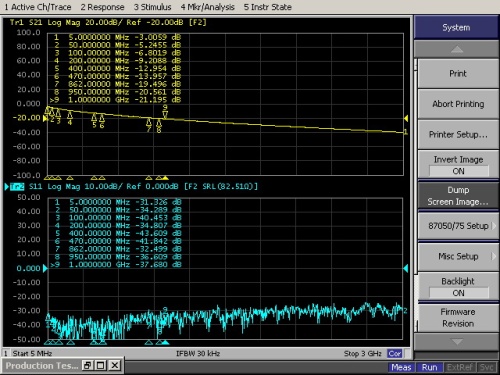The width and height of the screenshot is (500, 375).
Task: Select marker 9 on the yellow S21 trace
Action: [165, 112]
